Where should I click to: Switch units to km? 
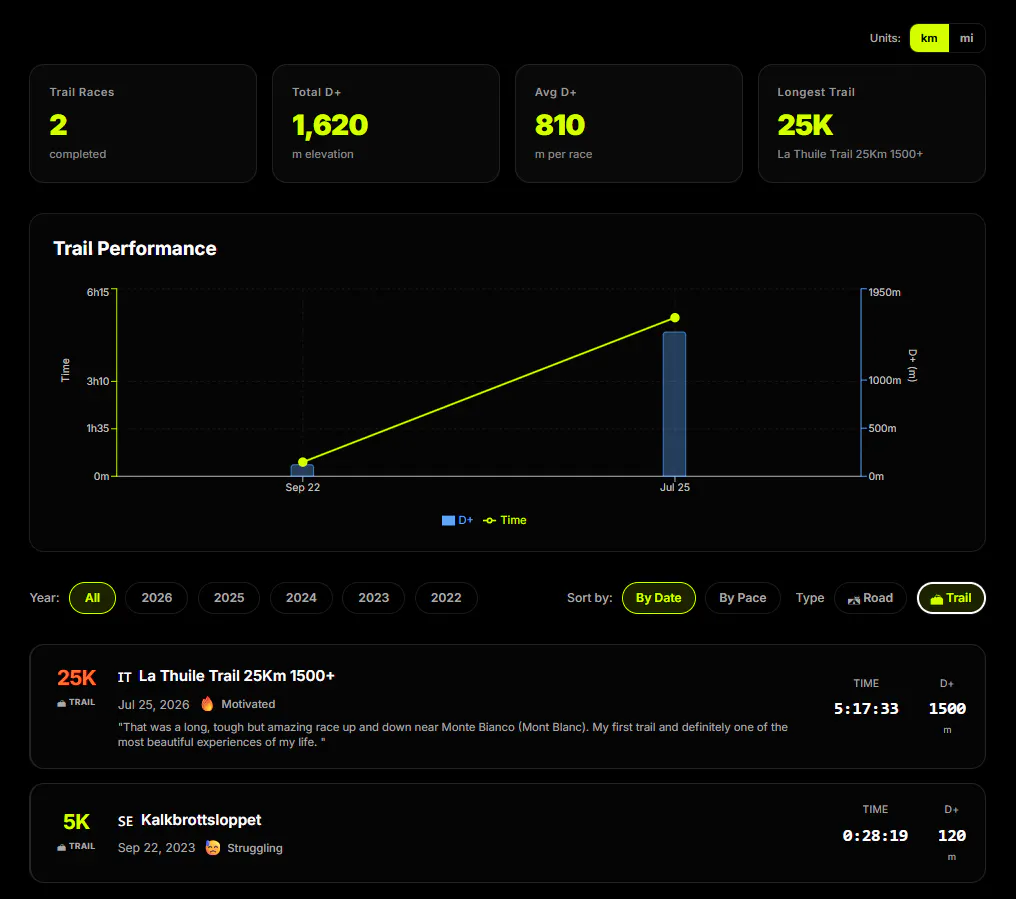click(x=929, y=38)
